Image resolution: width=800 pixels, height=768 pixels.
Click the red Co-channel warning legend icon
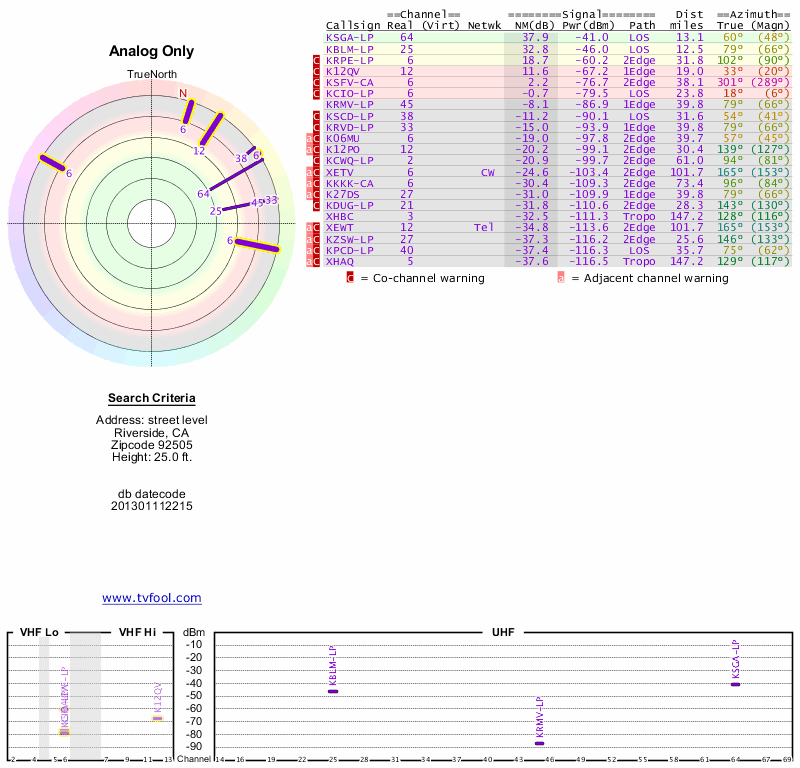(x=350, y=278)
